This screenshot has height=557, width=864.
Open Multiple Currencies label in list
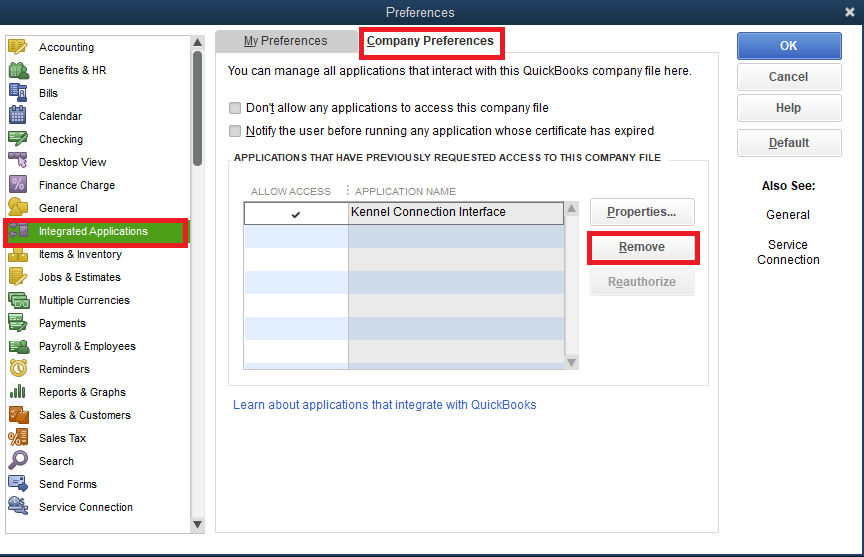coord(84,300)
